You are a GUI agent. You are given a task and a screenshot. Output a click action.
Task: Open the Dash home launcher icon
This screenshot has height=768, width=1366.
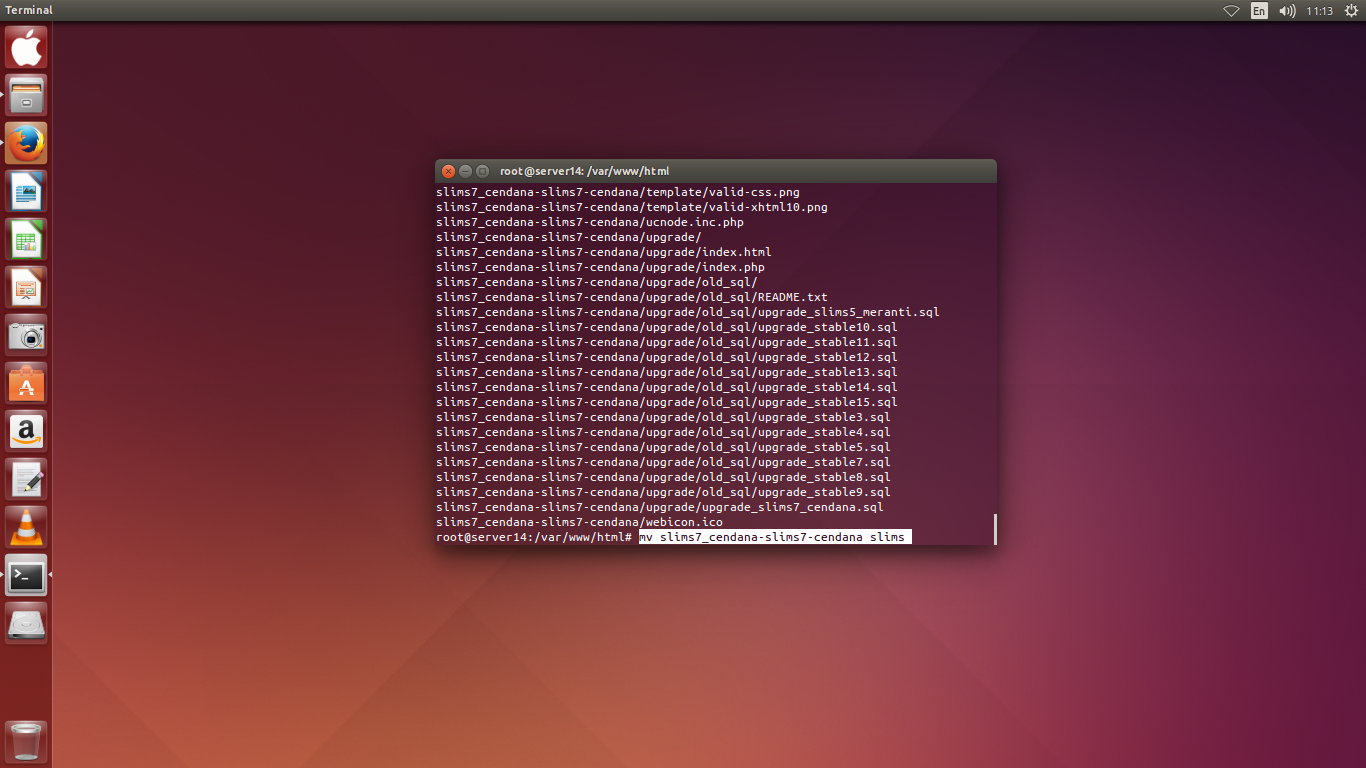pos(26,47)
